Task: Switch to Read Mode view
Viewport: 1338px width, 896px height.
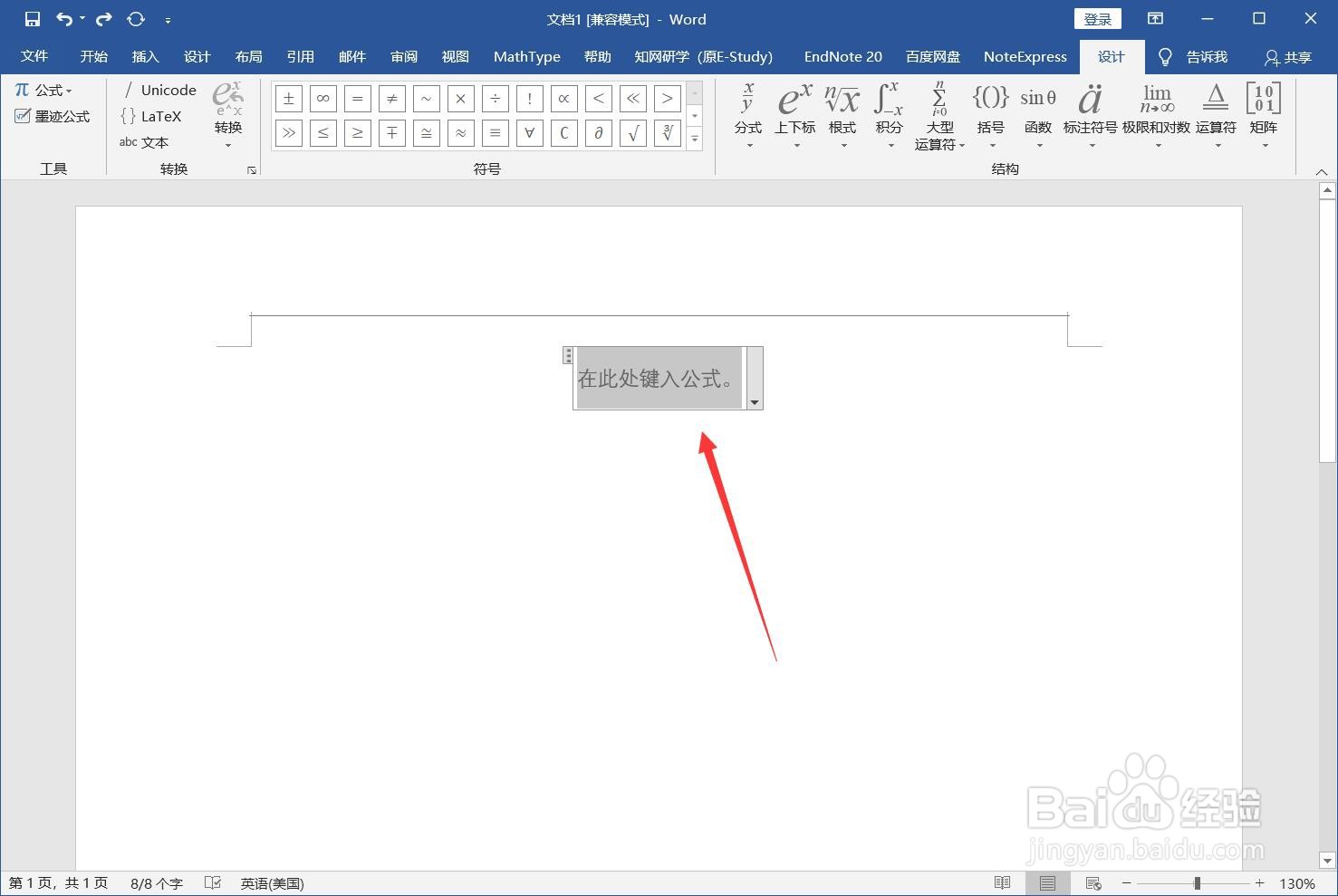Action: click(x=1002, y=883)
